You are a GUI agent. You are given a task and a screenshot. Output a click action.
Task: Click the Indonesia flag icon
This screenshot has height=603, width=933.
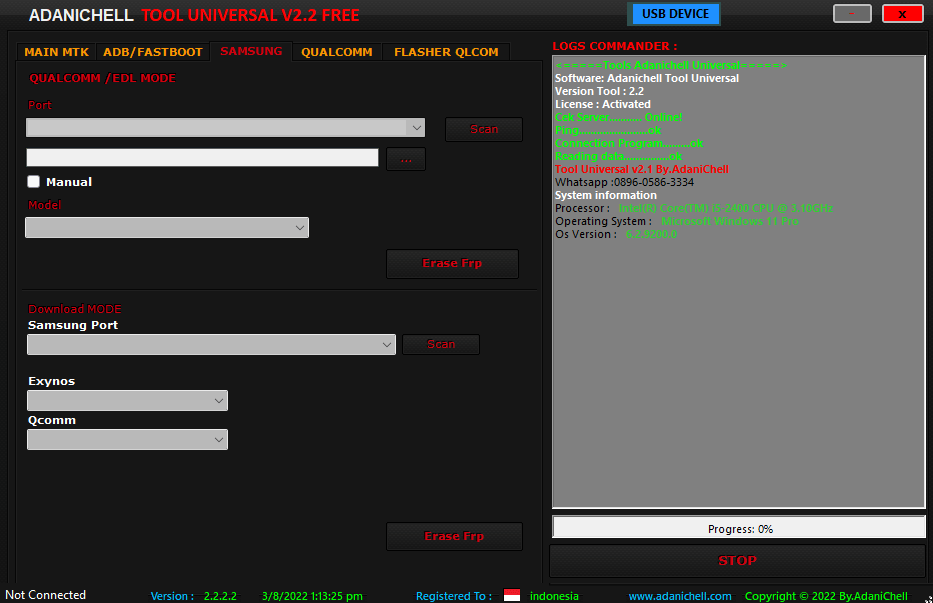pyautogui.click(x=511, y=594)
